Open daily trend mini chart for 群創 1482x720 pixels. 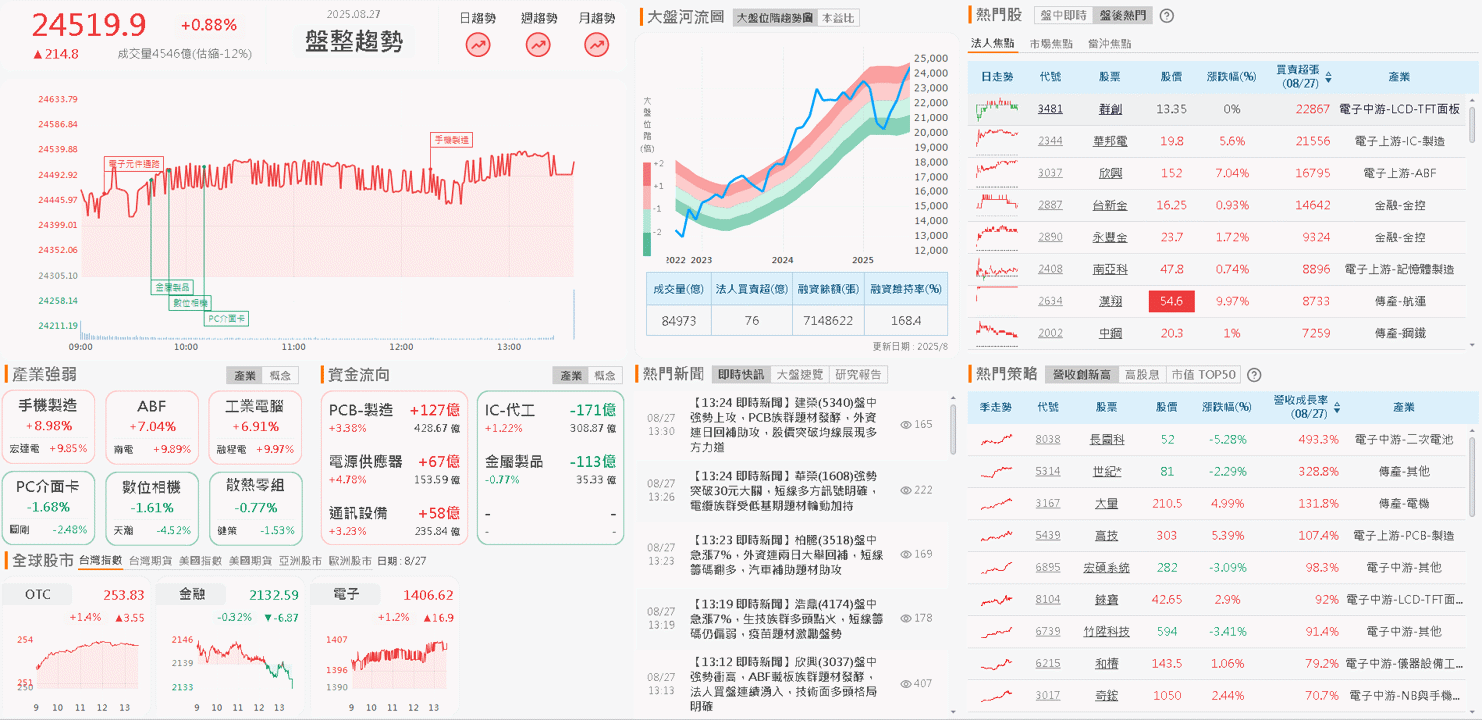coord(997,108)
